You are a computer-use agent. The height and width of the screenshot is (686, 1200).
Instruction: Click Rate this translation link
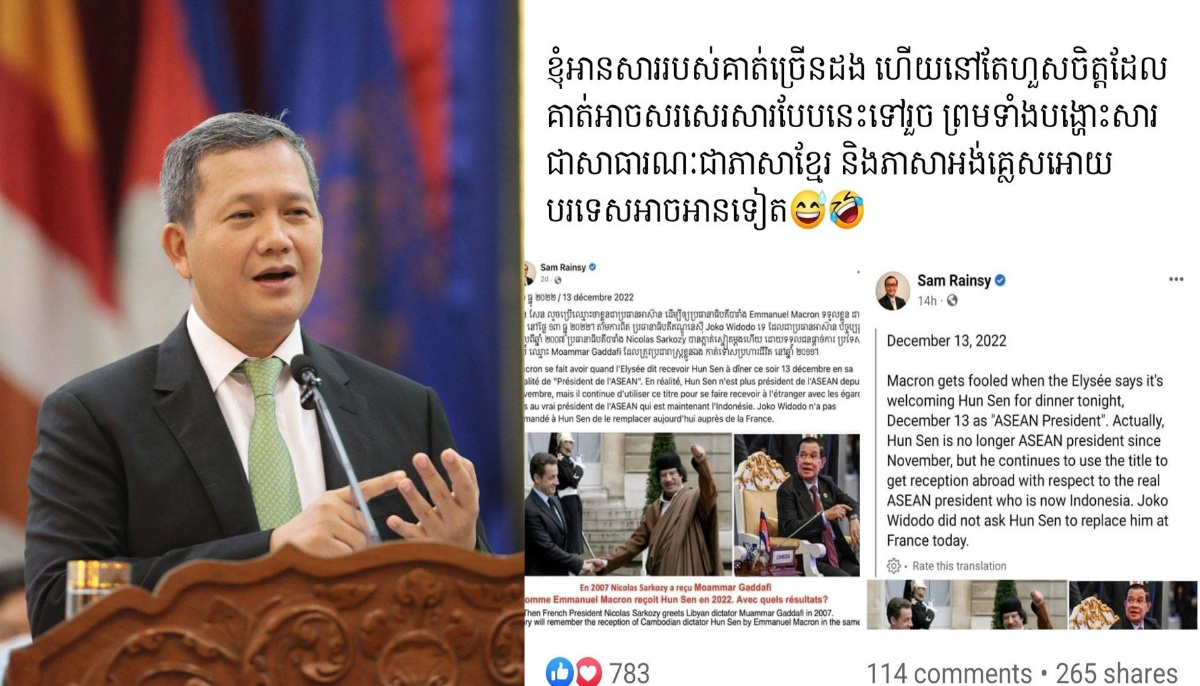click(x=958, y=566)
